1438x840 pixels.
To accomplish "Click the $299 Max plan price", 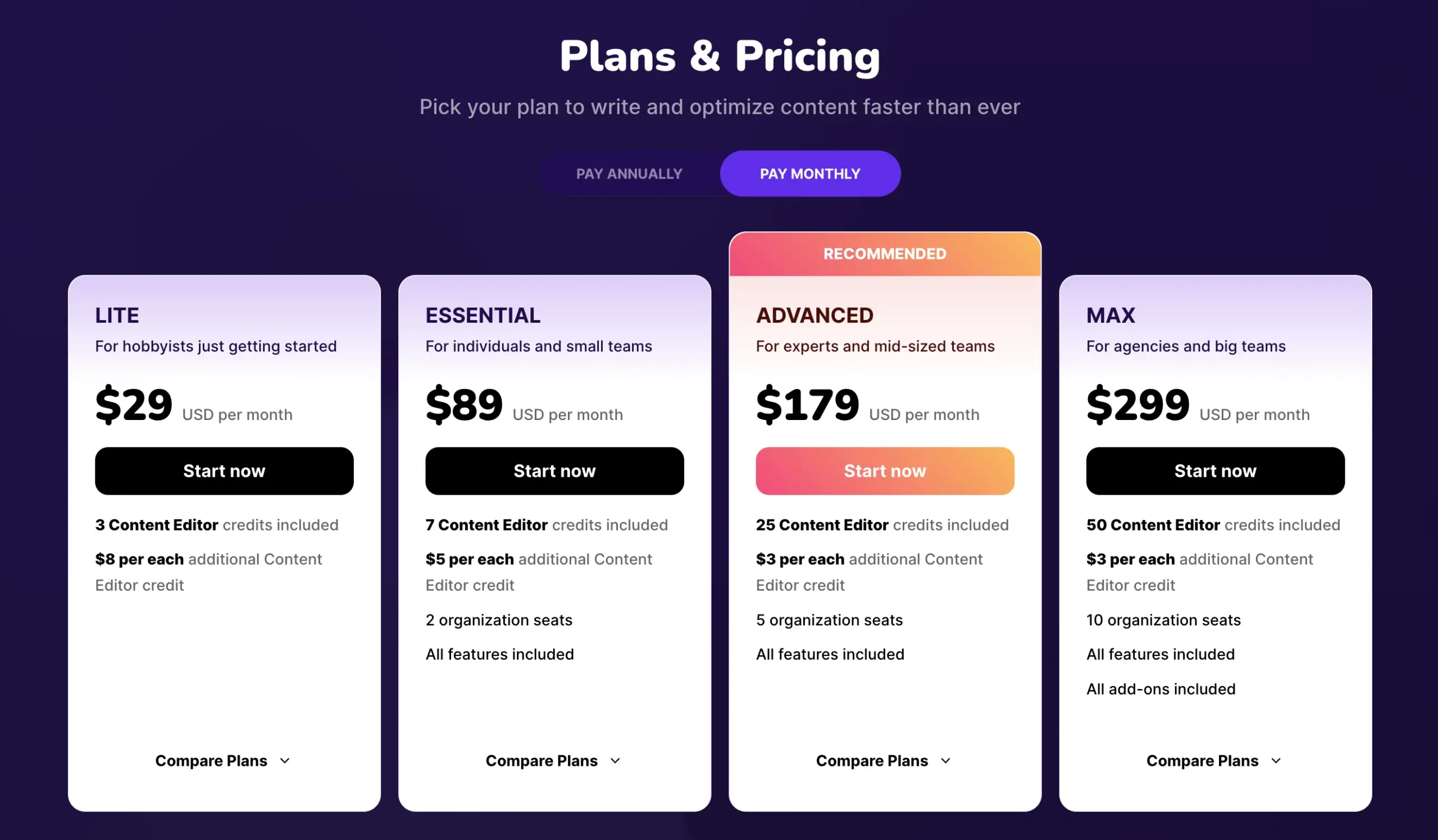I will click(1138, 404).
